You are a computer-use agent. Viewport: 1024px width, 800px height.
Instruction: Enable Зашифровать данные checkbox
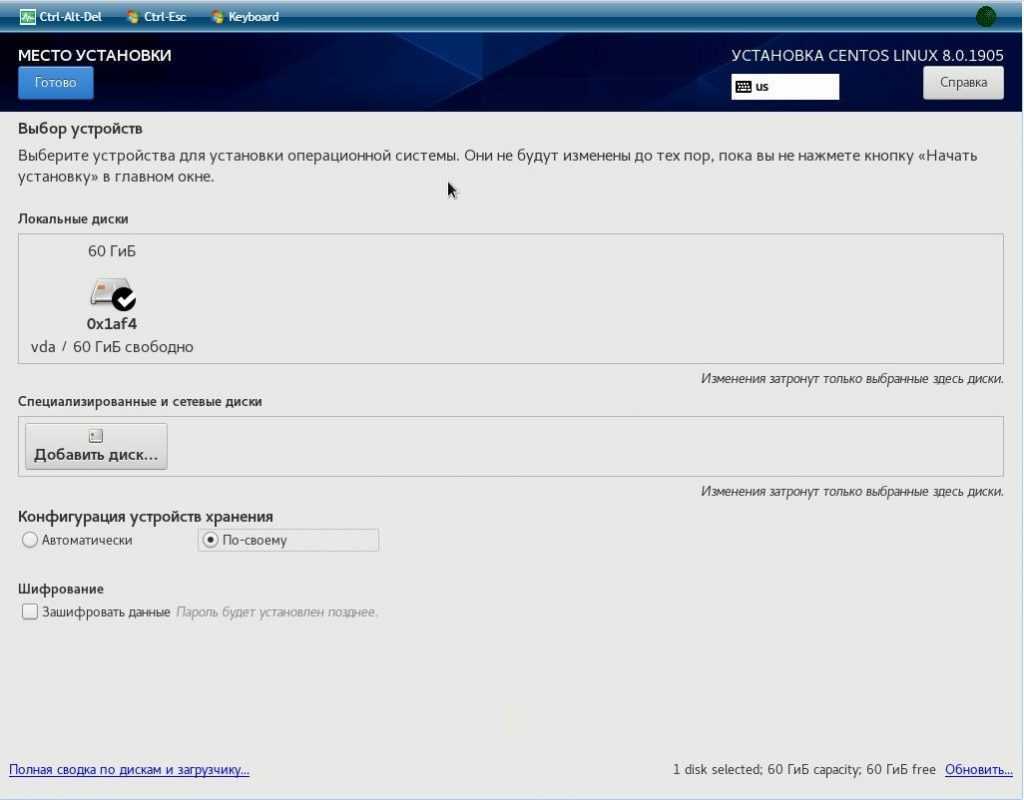point(29,612)
